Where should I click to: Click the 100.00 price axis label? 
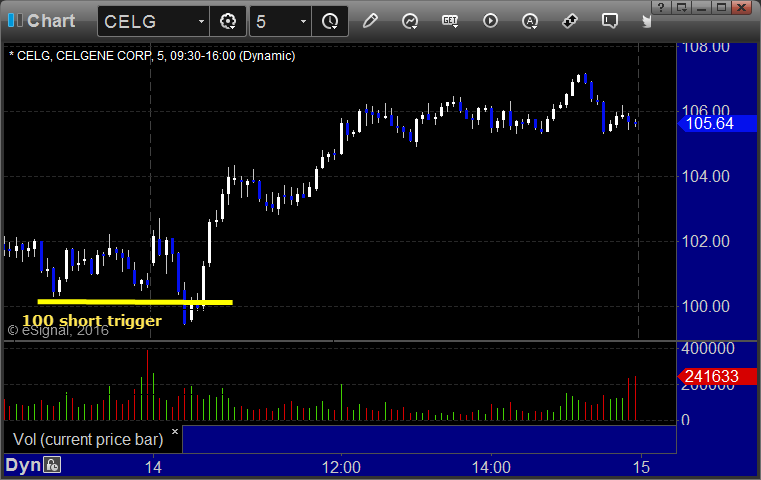pos(706,306)
